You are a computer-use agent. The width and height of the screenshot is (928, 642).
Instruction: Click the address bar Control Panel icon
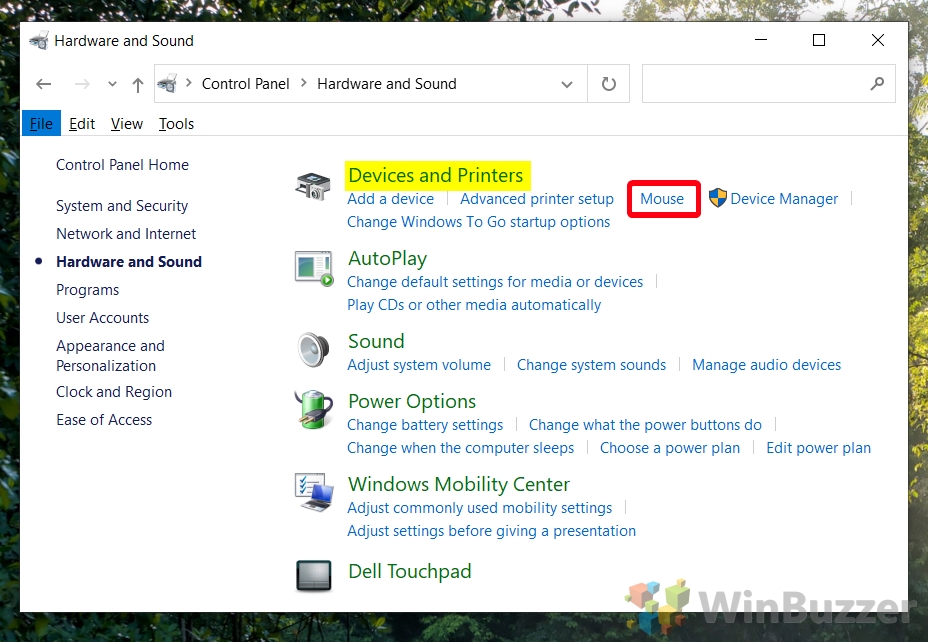tap(167, 83)
